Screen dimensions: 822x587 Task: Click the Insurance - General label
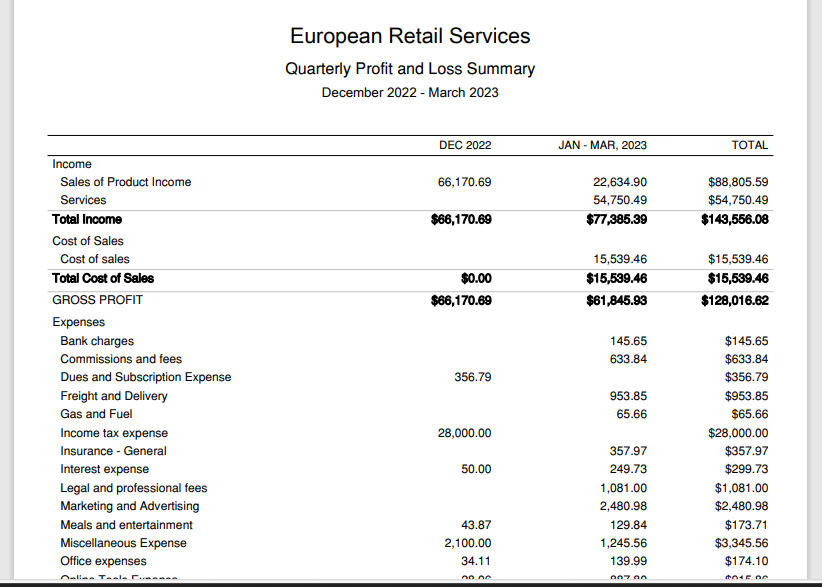(x=113, y=451)
